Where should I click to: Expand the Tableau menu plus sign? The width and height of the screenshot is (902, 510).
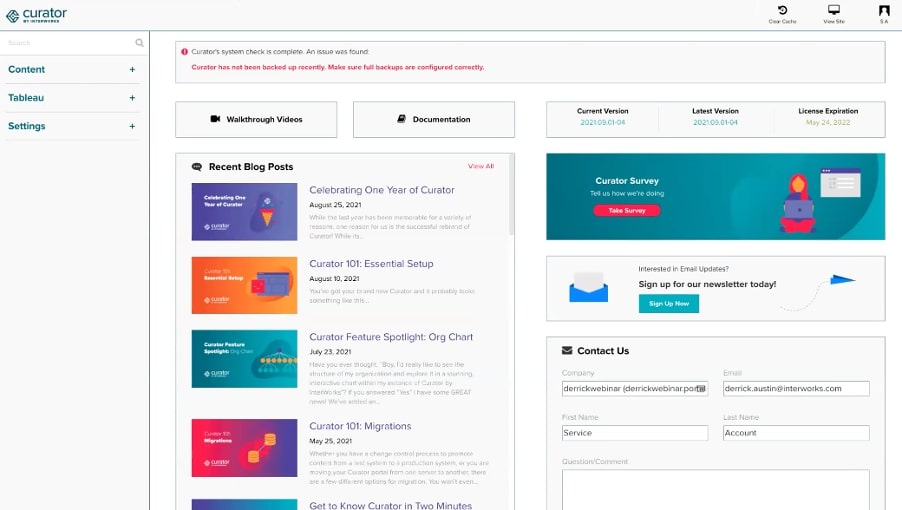pos(132,98)
